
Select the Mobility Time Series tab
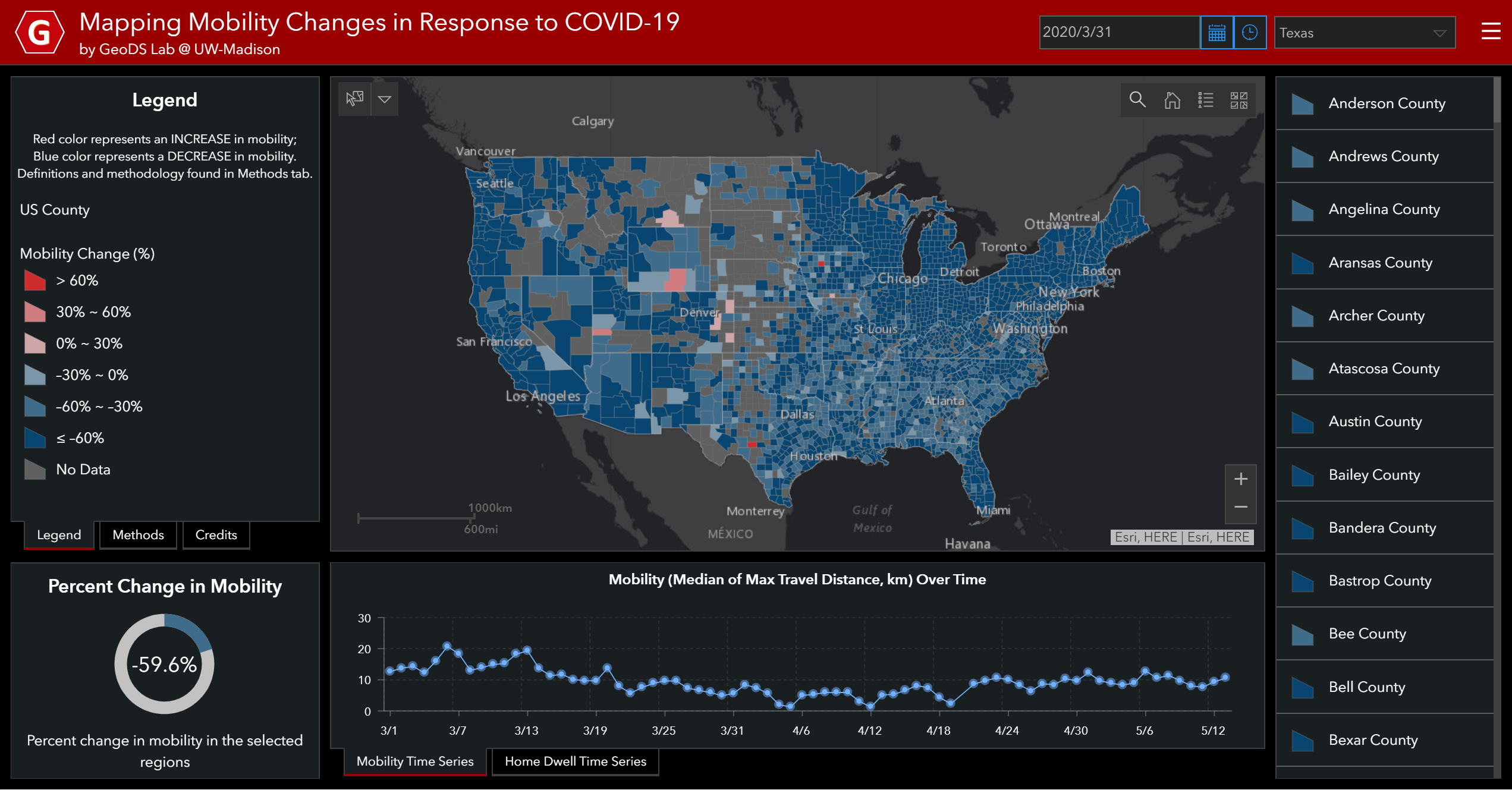pyautogui.click(x=415, y=761)
